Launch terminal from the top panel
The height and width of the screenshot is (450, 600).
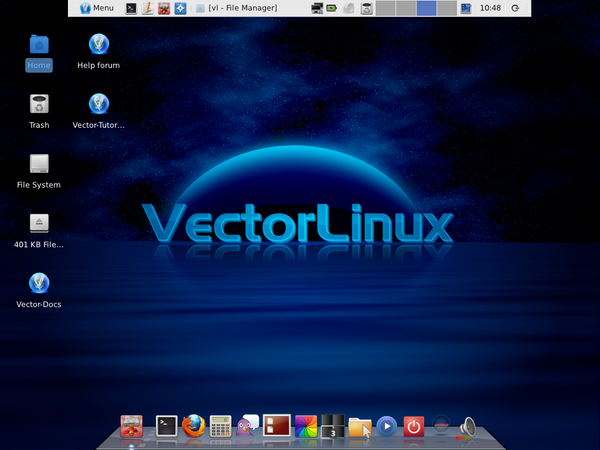[x=131, y=8]
